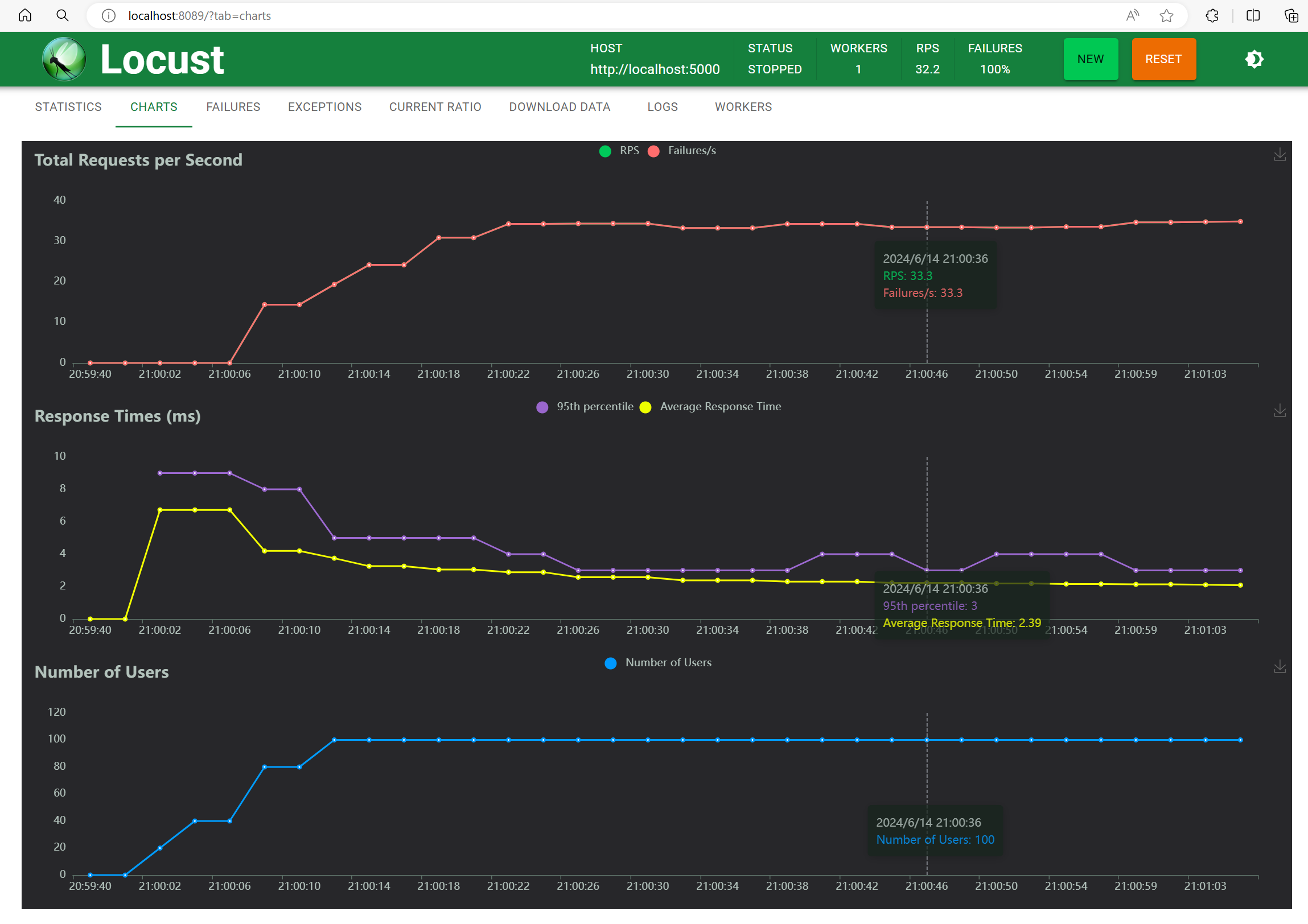Download the Number of Users chart
The height and width of the screenshot is (924, 1308).
point(1280,667)
